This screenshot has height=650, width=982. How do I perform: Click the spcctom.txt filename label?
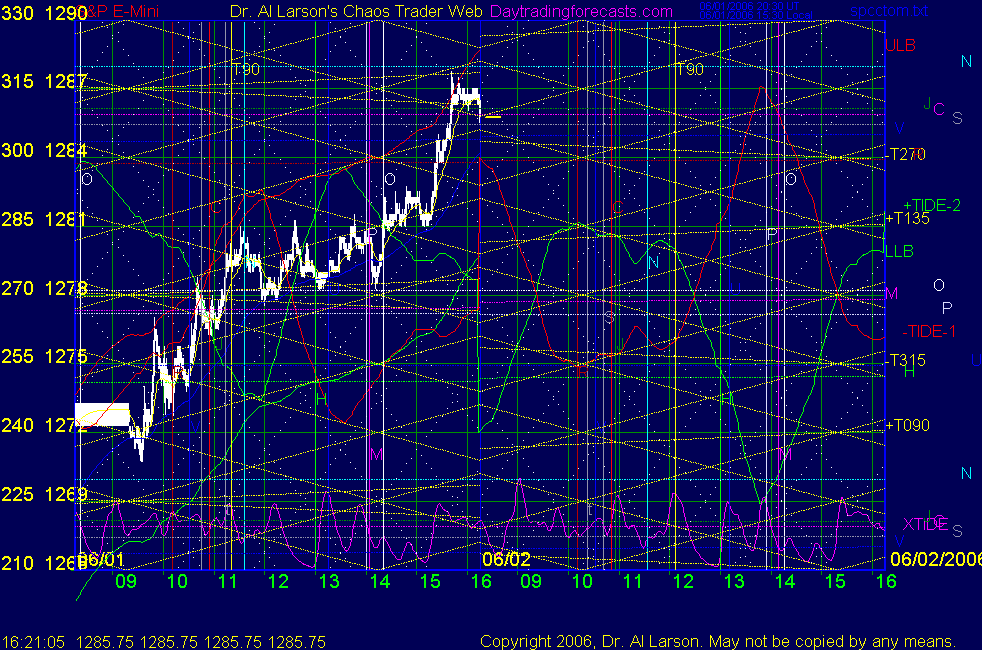889,11
